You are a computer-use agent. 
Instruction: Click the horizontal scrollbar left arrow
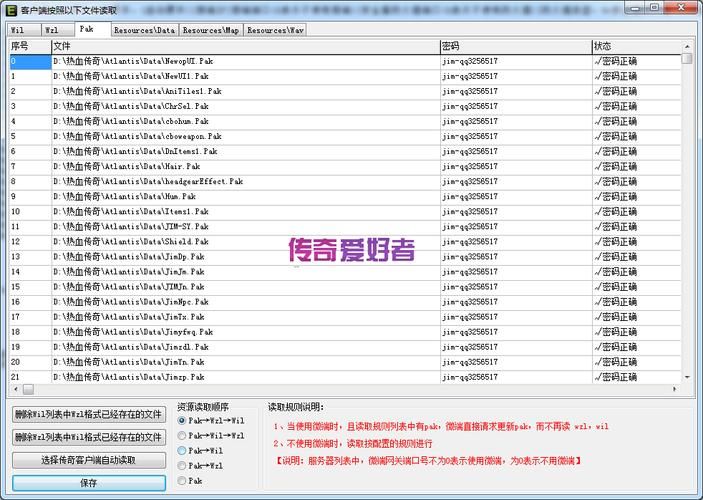(16, 389)
